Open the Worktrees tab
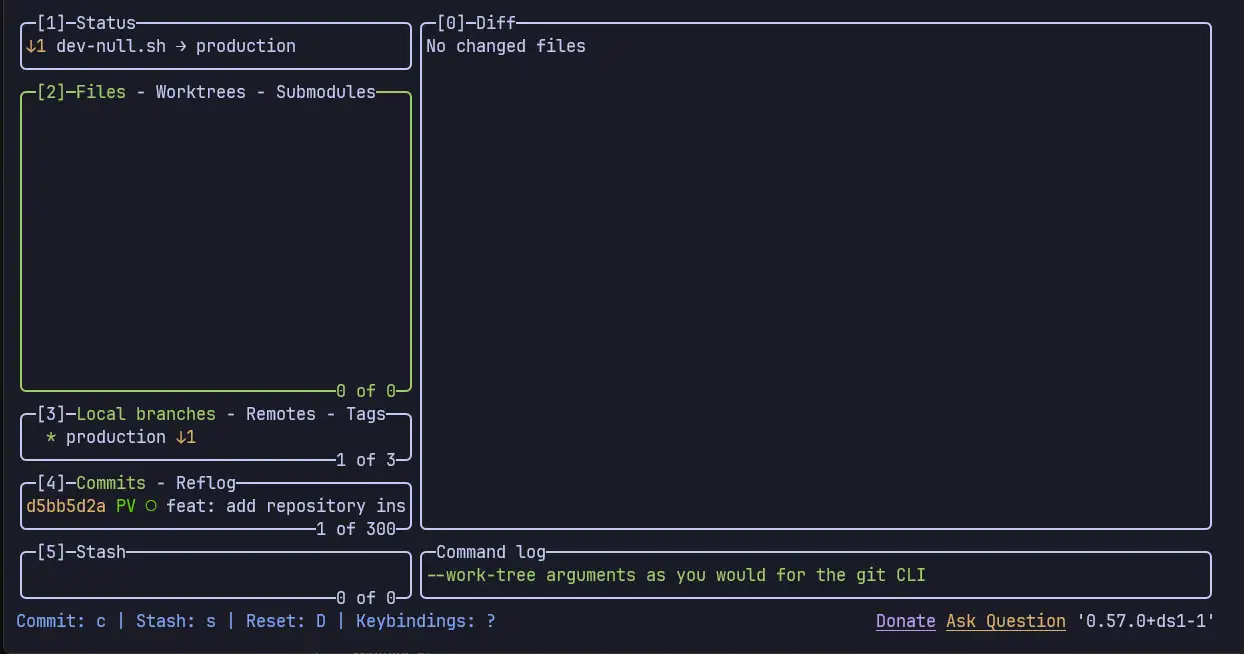Screen dimensions: 1244x654 tap(201, 92)
